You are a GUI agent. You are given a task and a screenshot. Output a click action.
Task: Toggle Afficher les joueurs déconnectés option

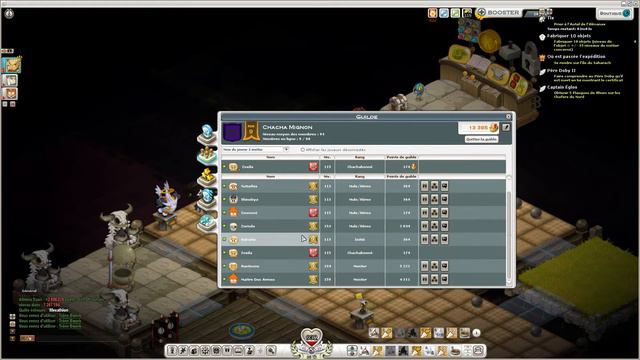point(302,150)
